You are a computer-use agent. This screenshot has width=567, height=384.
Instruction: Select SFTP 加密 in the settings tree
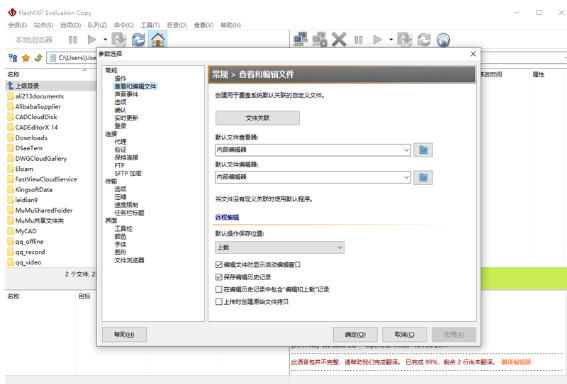click(x=128, y=173)
